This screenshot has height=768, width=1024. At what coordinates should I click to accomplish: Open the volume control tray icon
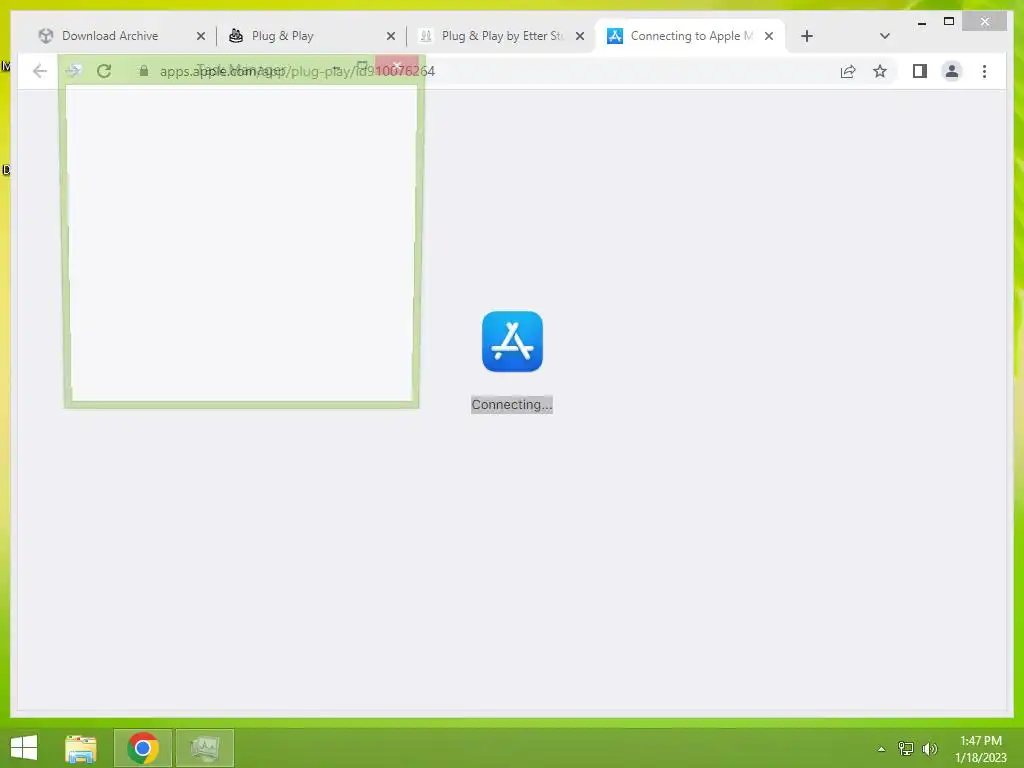click(930, 749)
